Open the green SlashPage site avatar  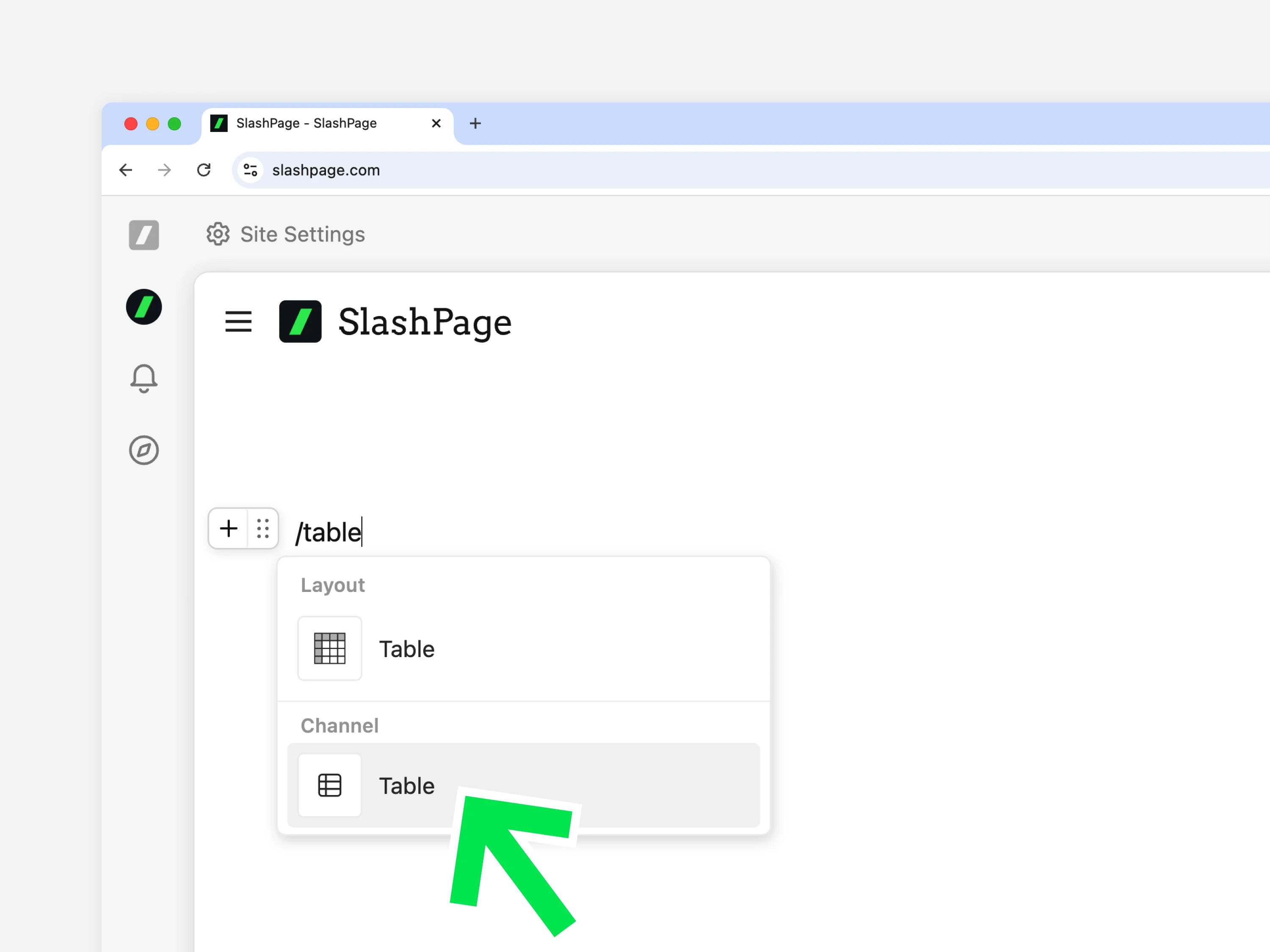tap(144, 307)
